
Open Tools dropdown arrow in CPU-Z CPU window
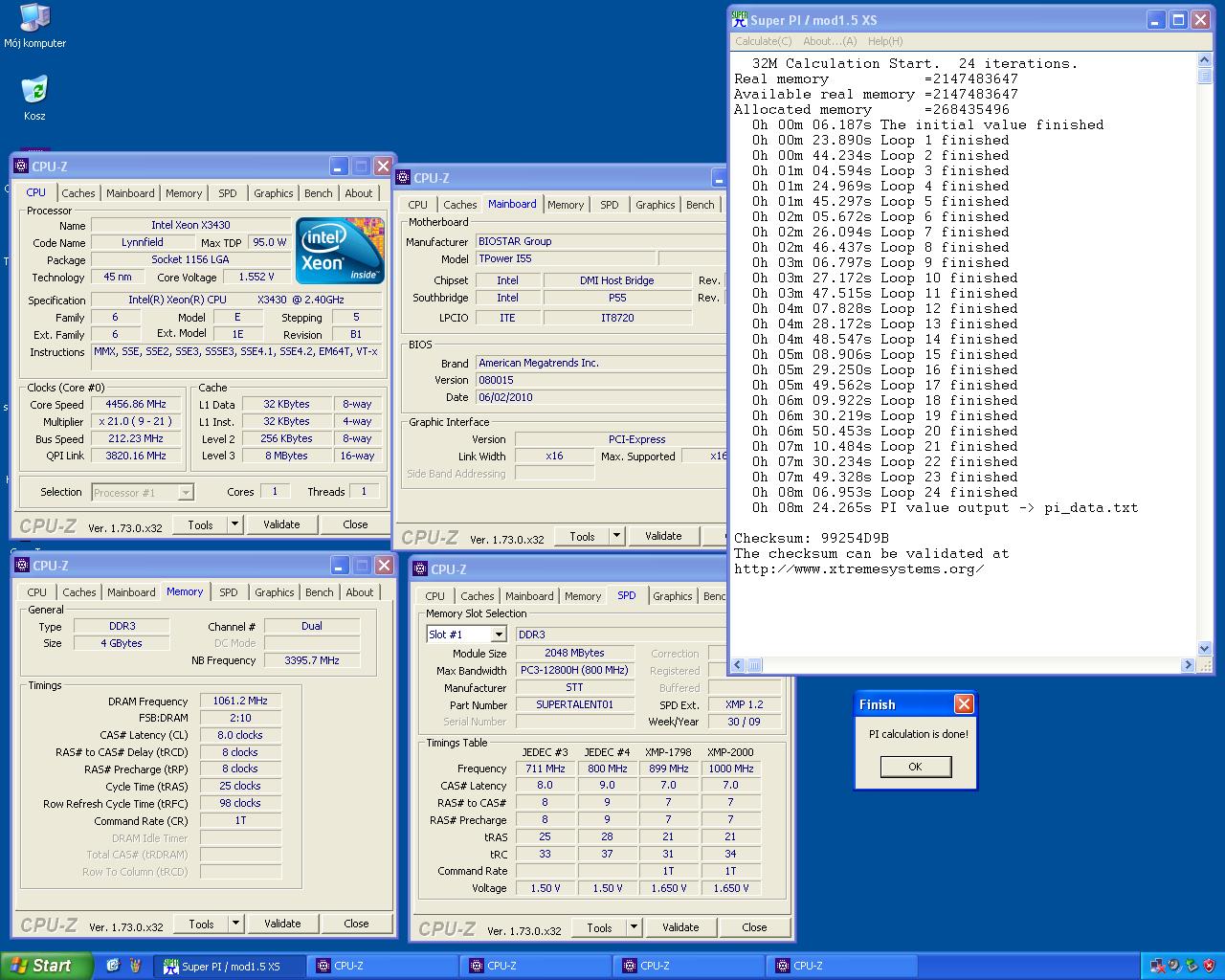coord(234,524)
